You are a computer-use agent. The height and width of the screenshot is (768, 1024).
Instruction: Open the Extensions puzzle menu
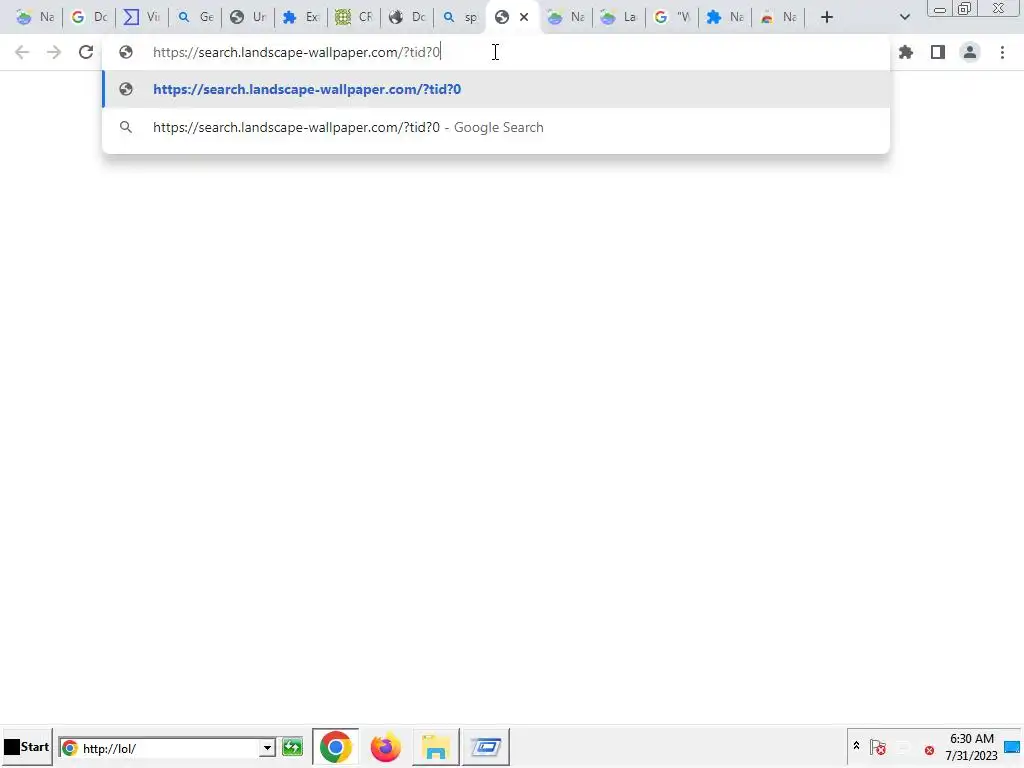906,52
